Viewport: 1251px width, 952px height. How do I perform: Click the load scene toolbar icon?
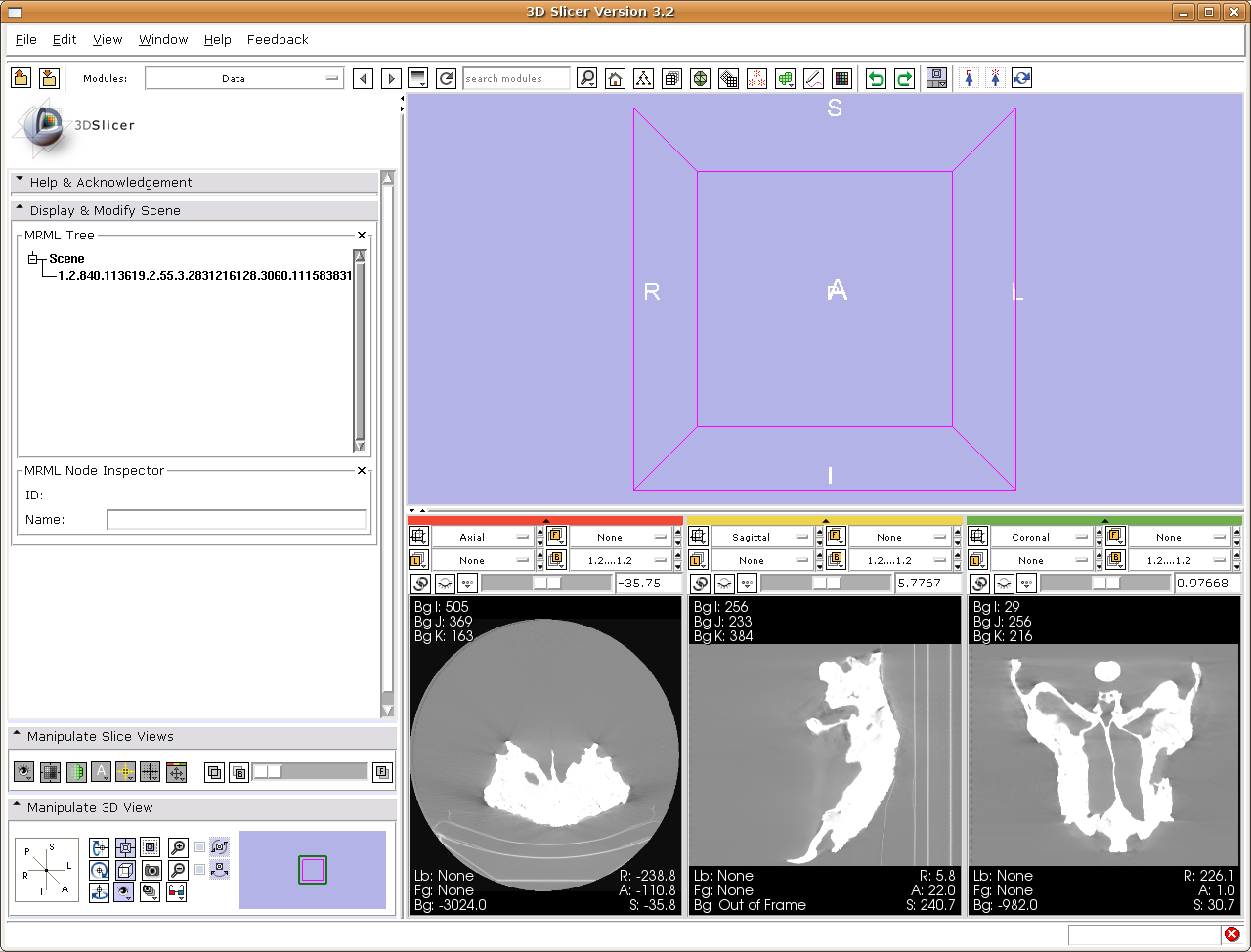22,78
